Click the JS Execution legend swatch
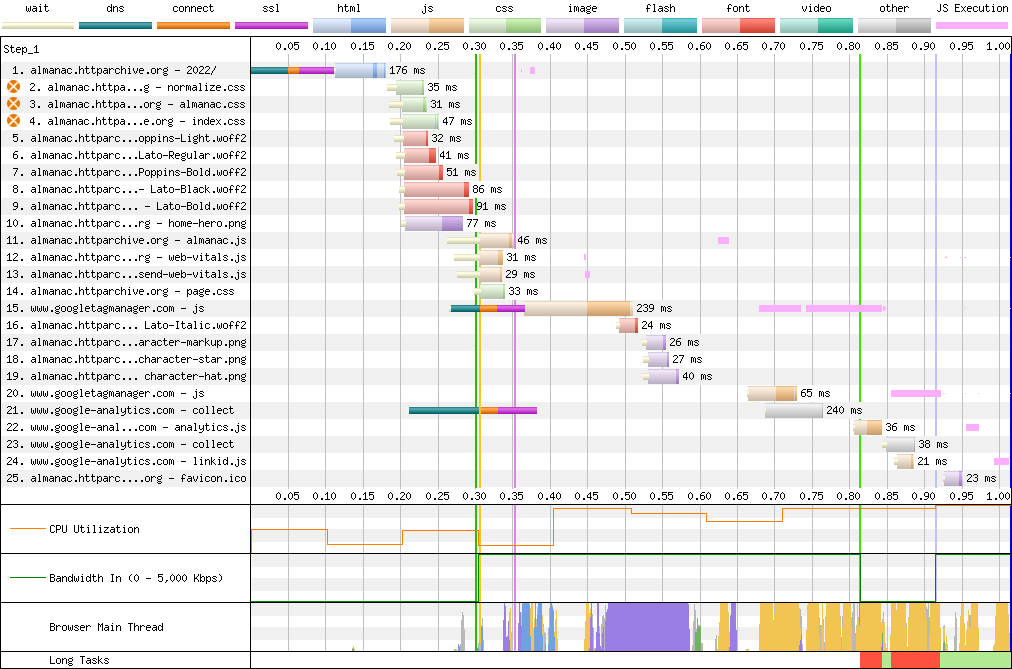The width and height of the screenshot is (1012, 669). coord(971,24)
